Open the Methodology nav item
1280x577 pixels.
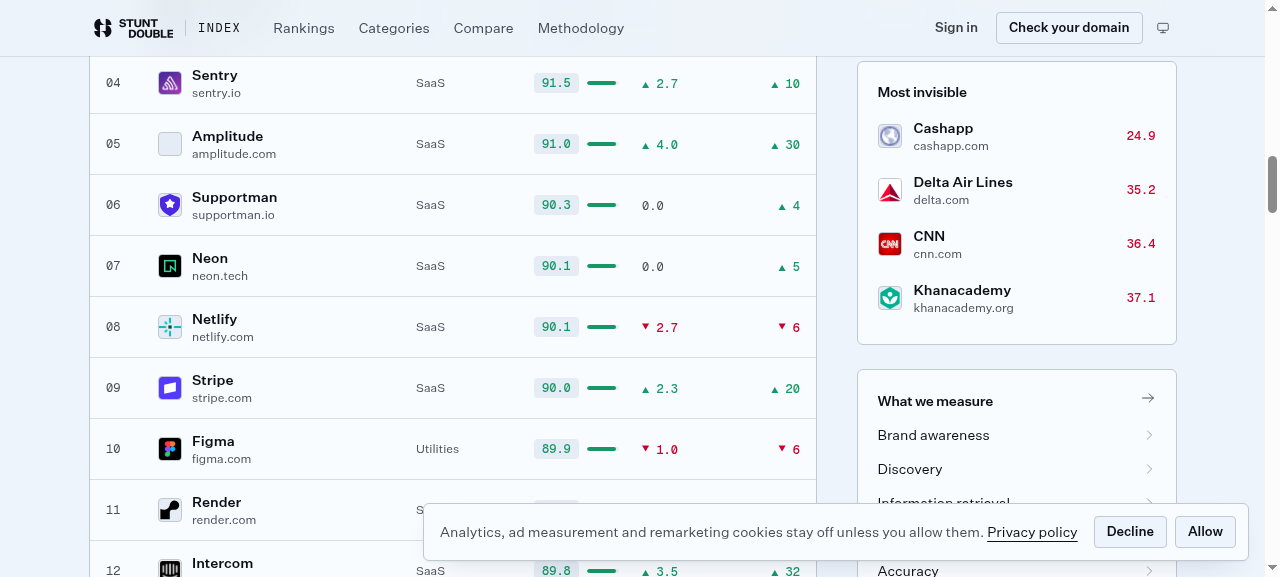[x=581, y=28]
